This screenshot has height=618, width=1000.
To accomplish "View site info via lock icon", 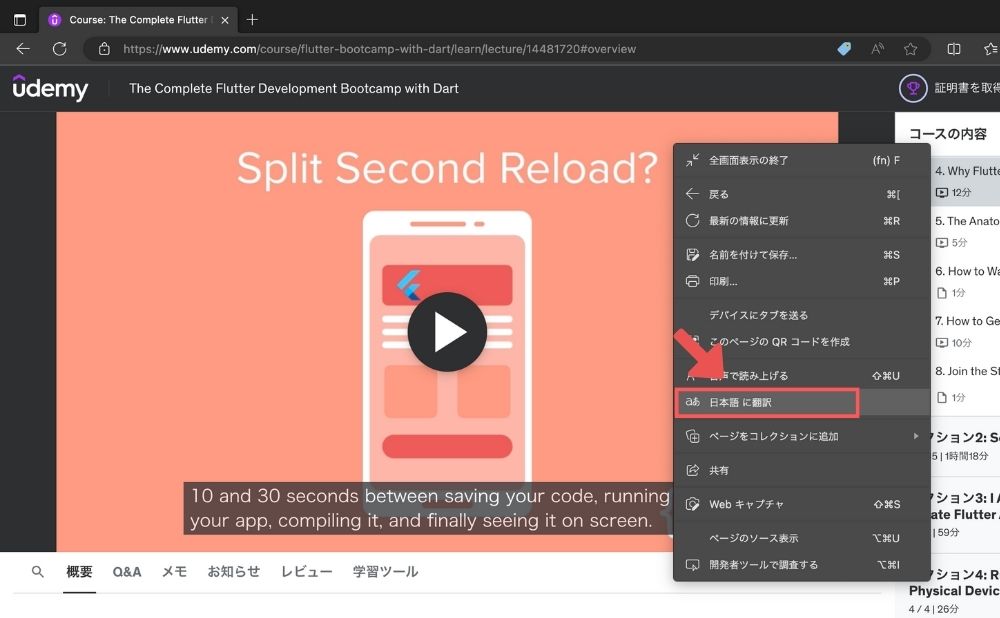I will [x=104, y=49].
